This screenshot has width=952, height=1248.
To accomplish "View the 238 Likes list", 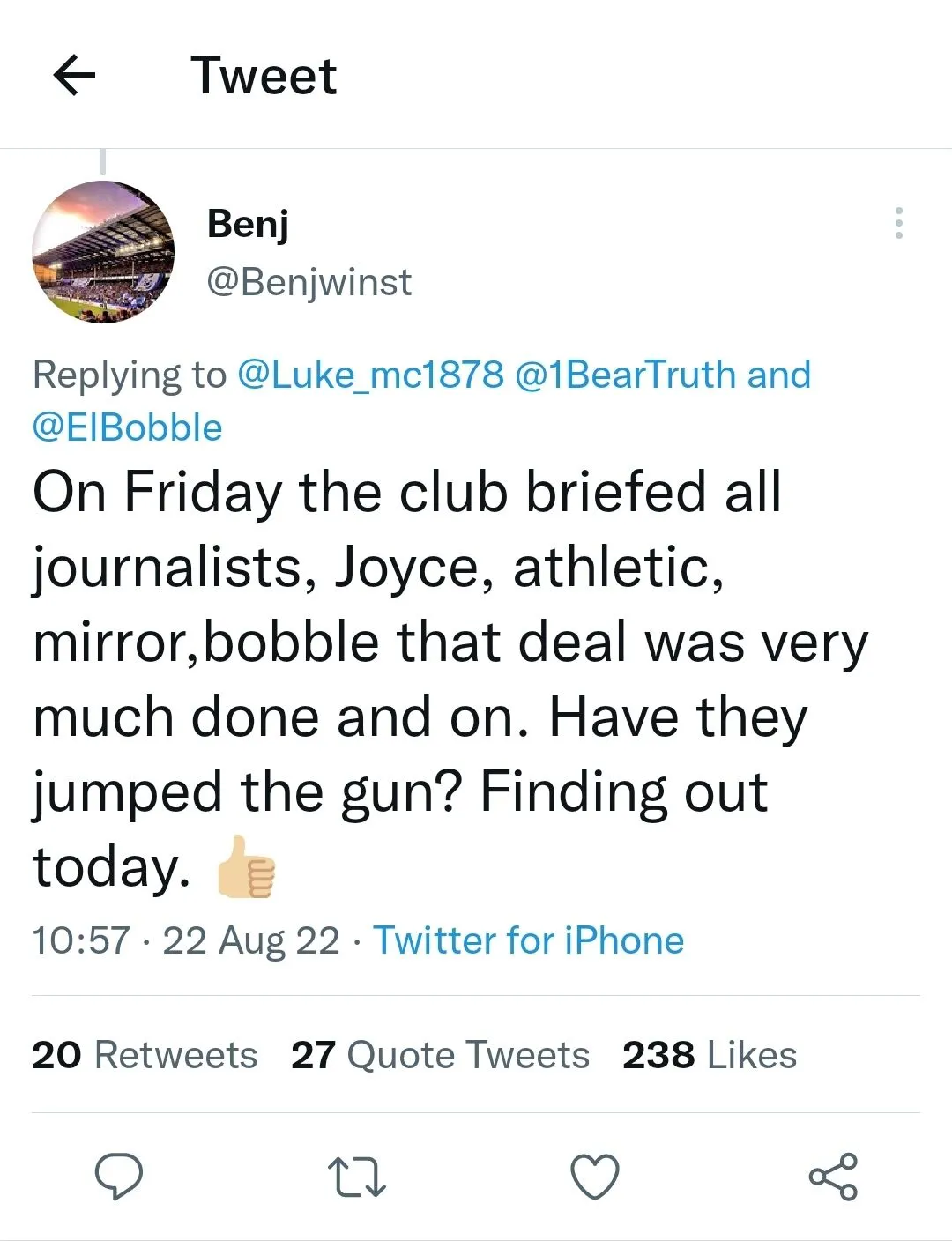I will pos(710,1055).
